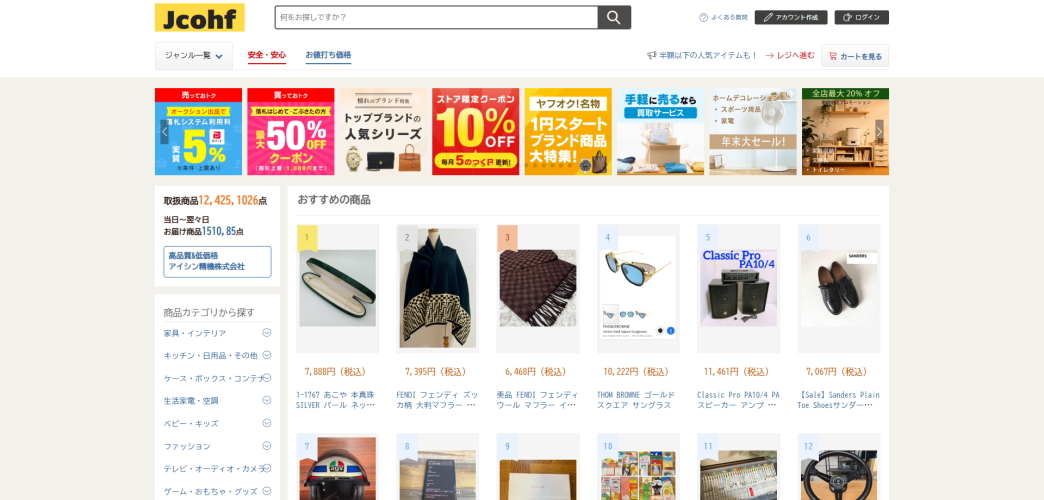Viewport: 1044px width, 500px height.
Task: Select the お値打ち価格 tab
Action: 328,55
